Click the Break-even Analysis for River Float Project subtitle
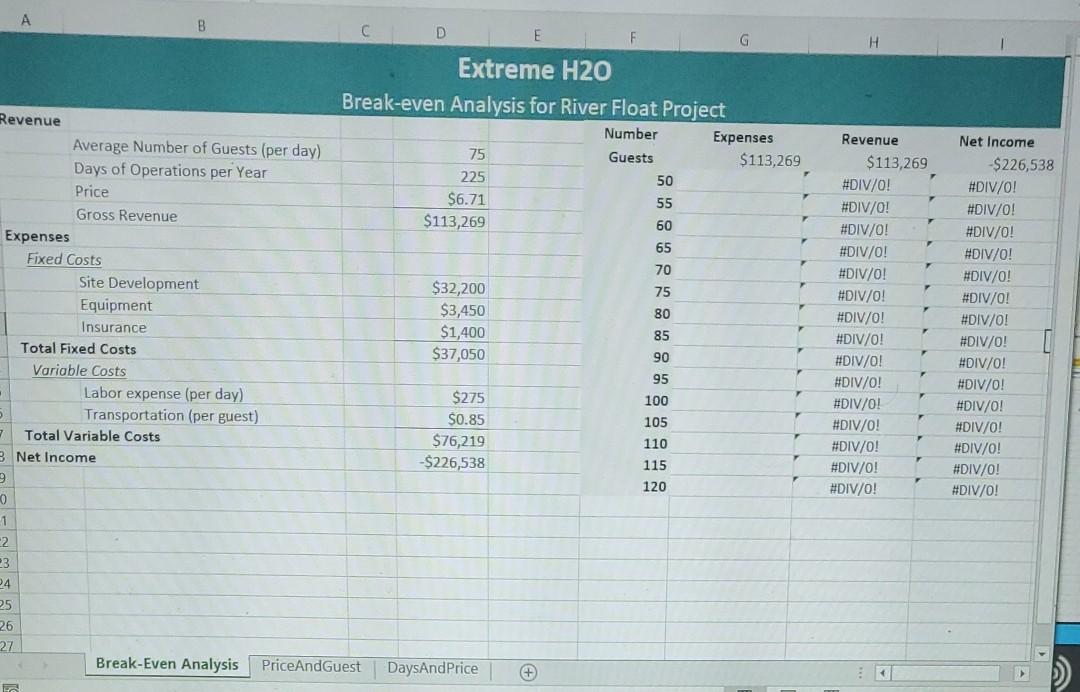Image resolution: width=1080 pixels, height=692 pixels. [x=533, y=105]
